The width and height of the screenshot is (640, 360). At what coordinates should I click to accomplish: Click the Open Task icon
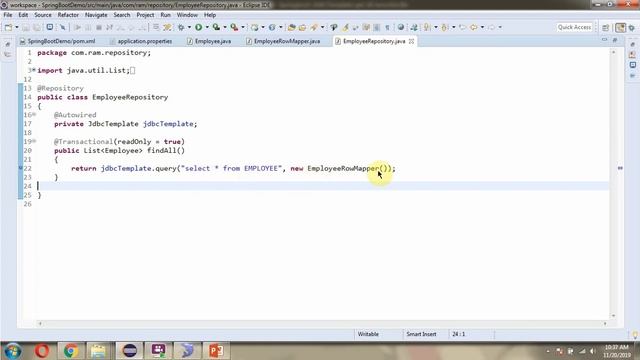coord(302,27)
